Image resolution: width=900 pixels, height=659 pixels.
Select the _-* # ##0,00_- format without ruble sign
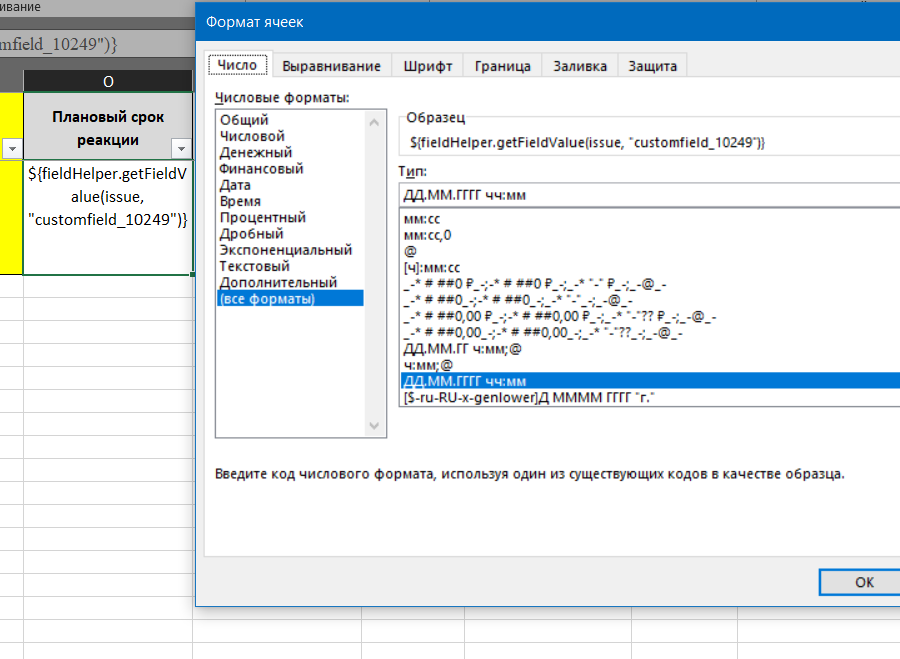point(650,332)
